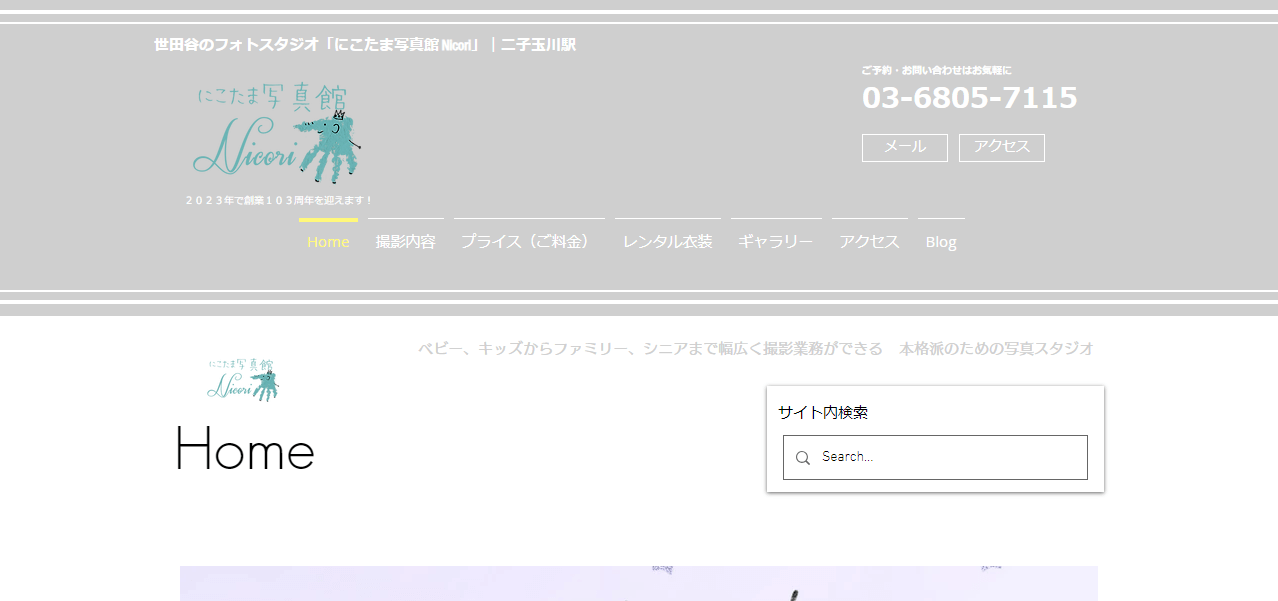Click the ベビー、キッズからファミリー tagline text

pyautogui.click(x=755, y=349)
